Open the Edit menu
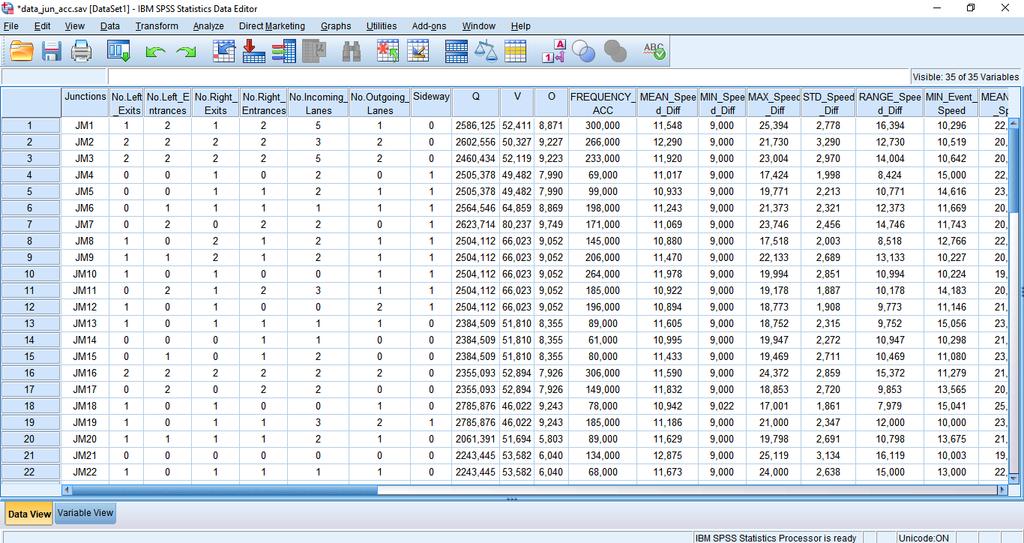The height and width of the screenshot is (543, 1024). [x=42, y=26]
